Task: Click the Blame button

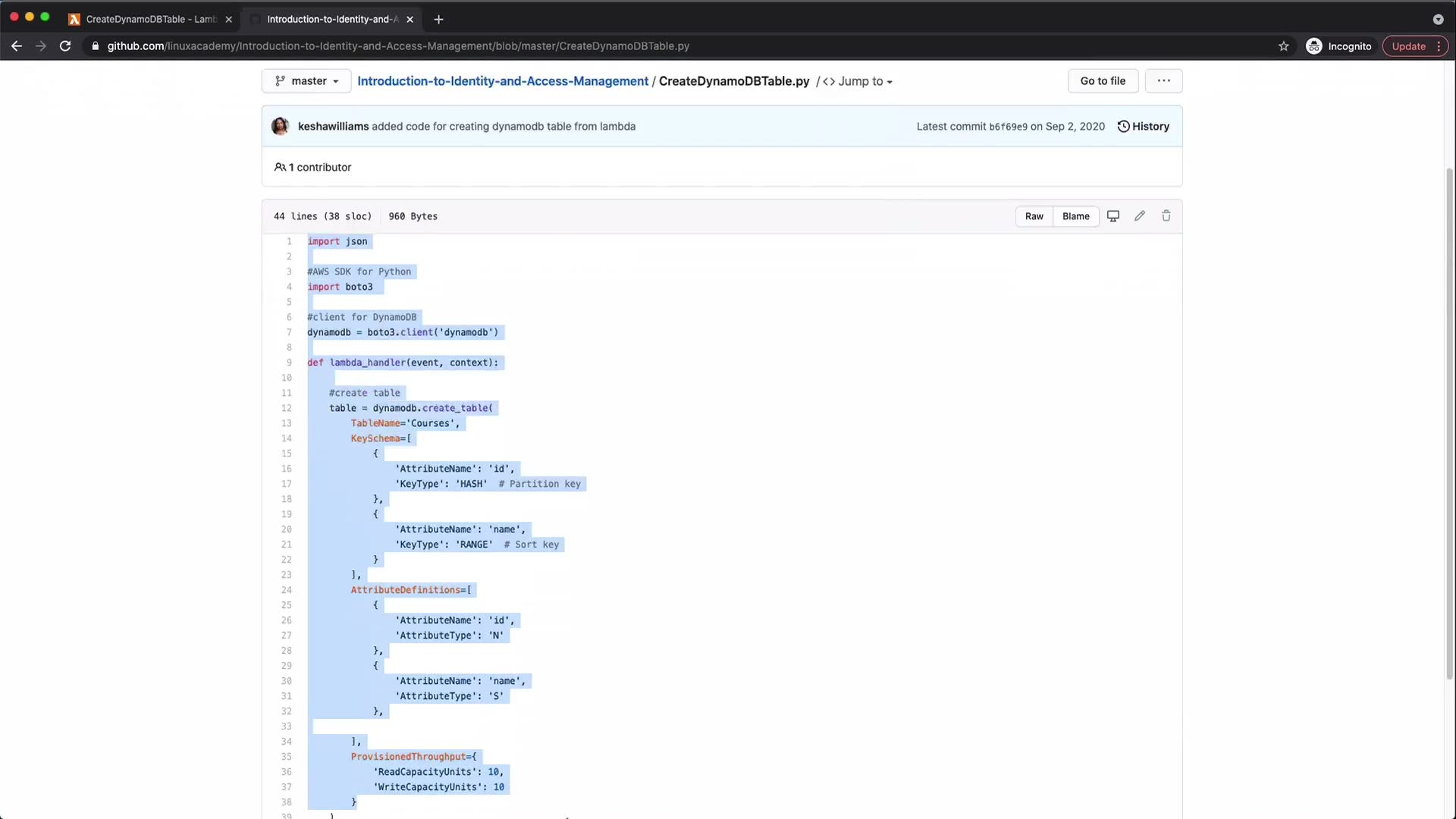Action: click(1075, 216)
